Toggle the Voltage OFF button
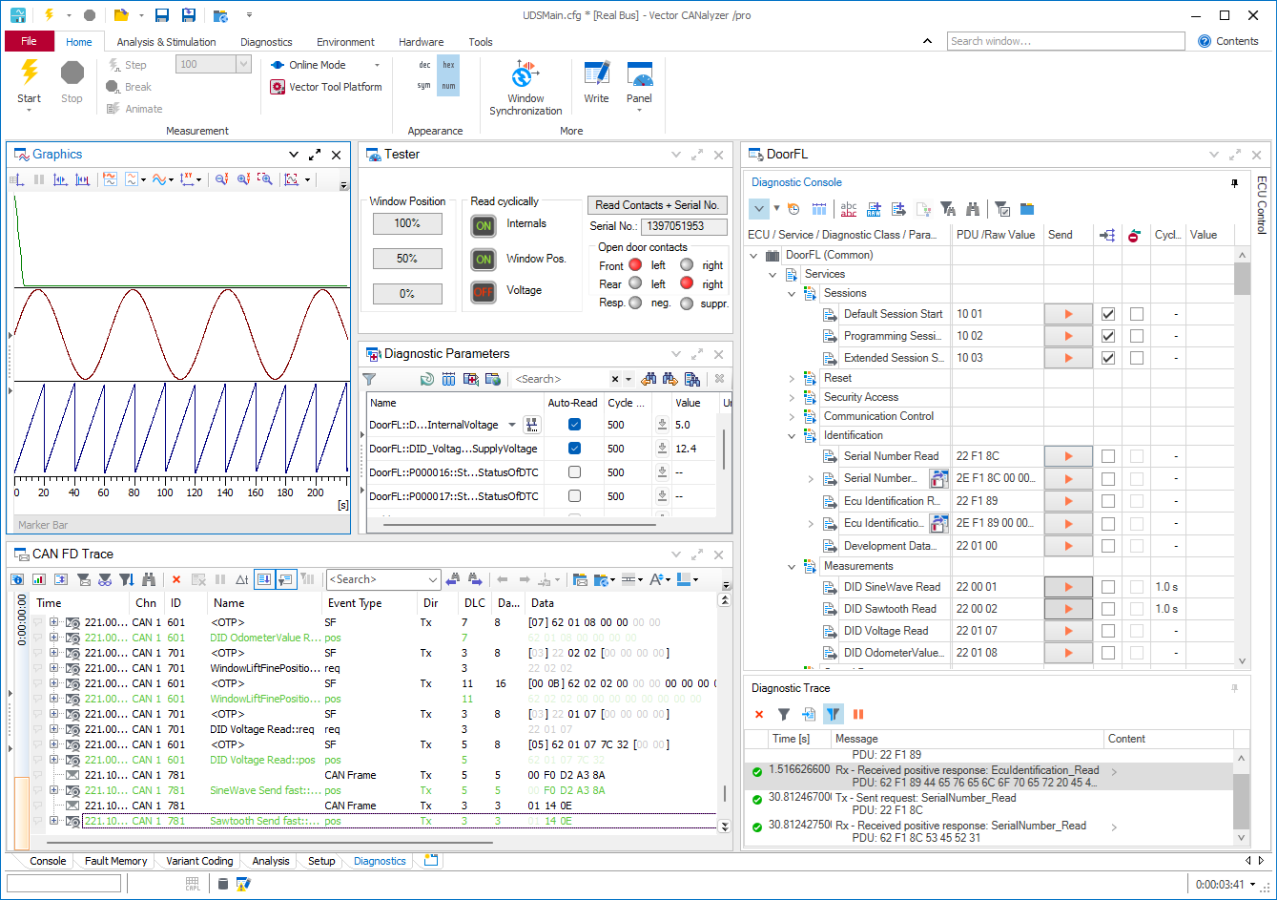Screen dimensions: 1277x900 point(484,292)
